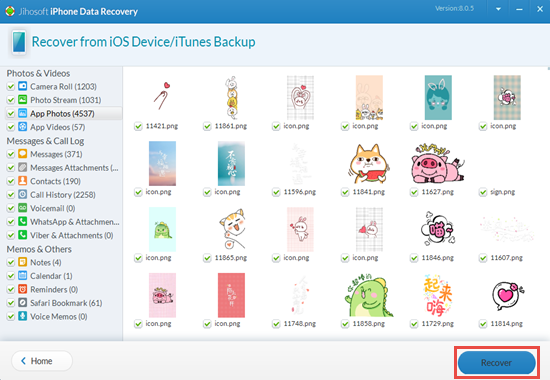The image size is (550, 380).
Task: Select the cat 11865.png thumbnail
Action: tap(231, 229)
